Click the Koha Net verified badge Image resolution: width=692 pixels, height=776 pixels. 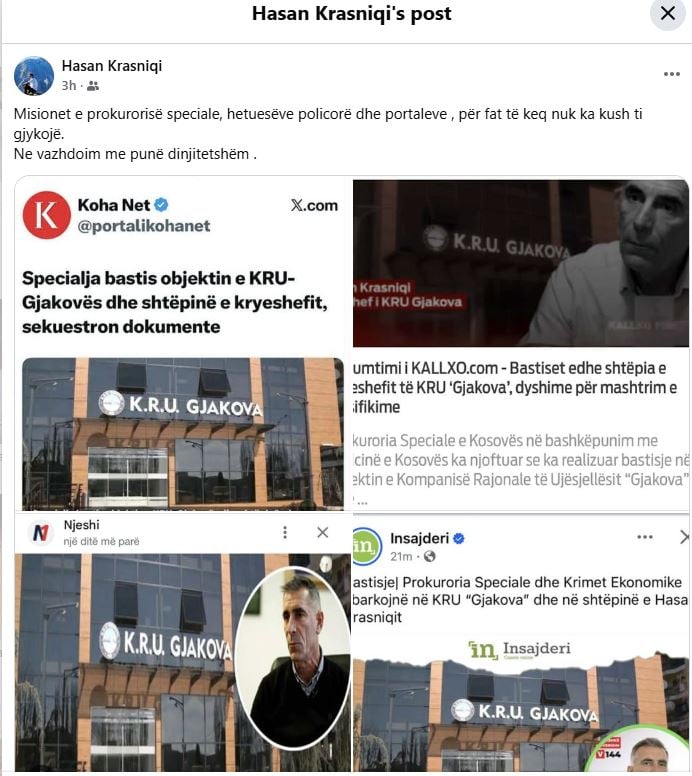click(161, 204)
